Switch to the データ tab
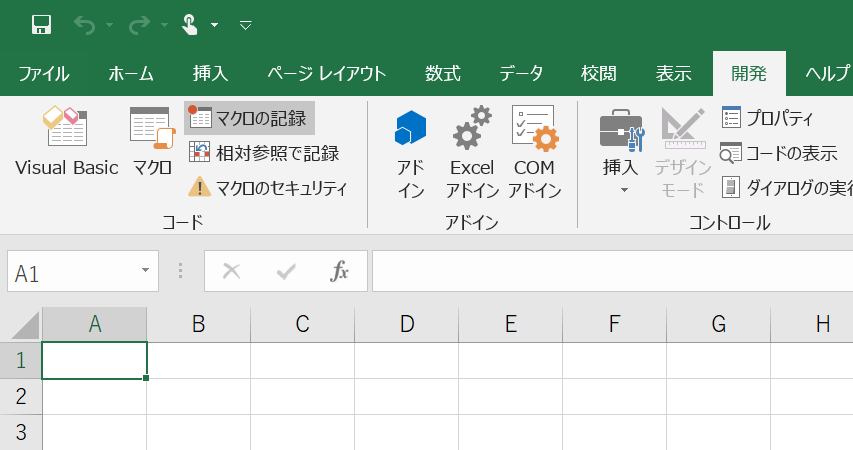The width and height of the screenshot is (853, 450). (521, 73)
